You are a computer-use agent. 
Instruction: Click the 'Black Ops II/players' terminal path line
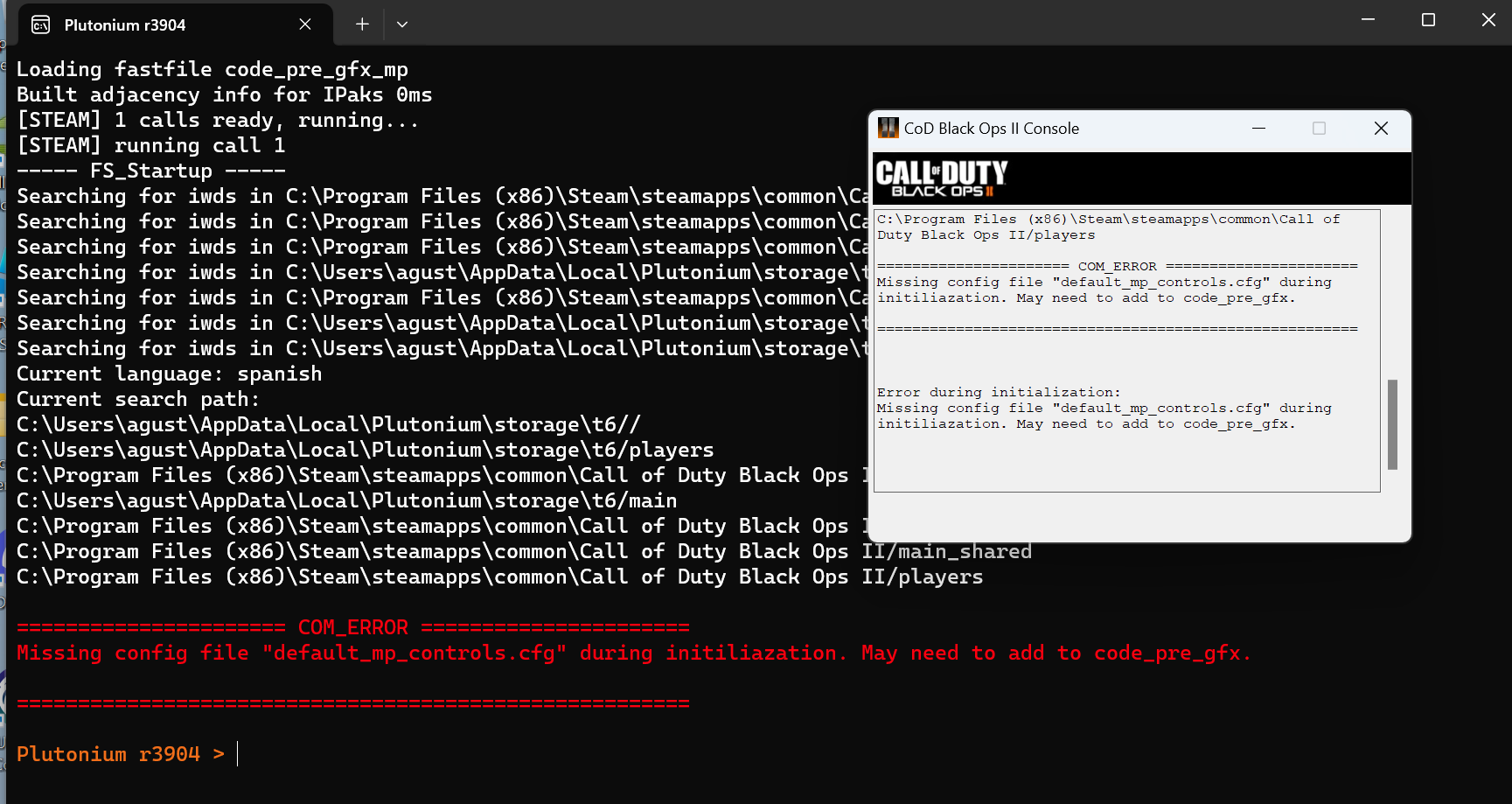tap(500, 577)
